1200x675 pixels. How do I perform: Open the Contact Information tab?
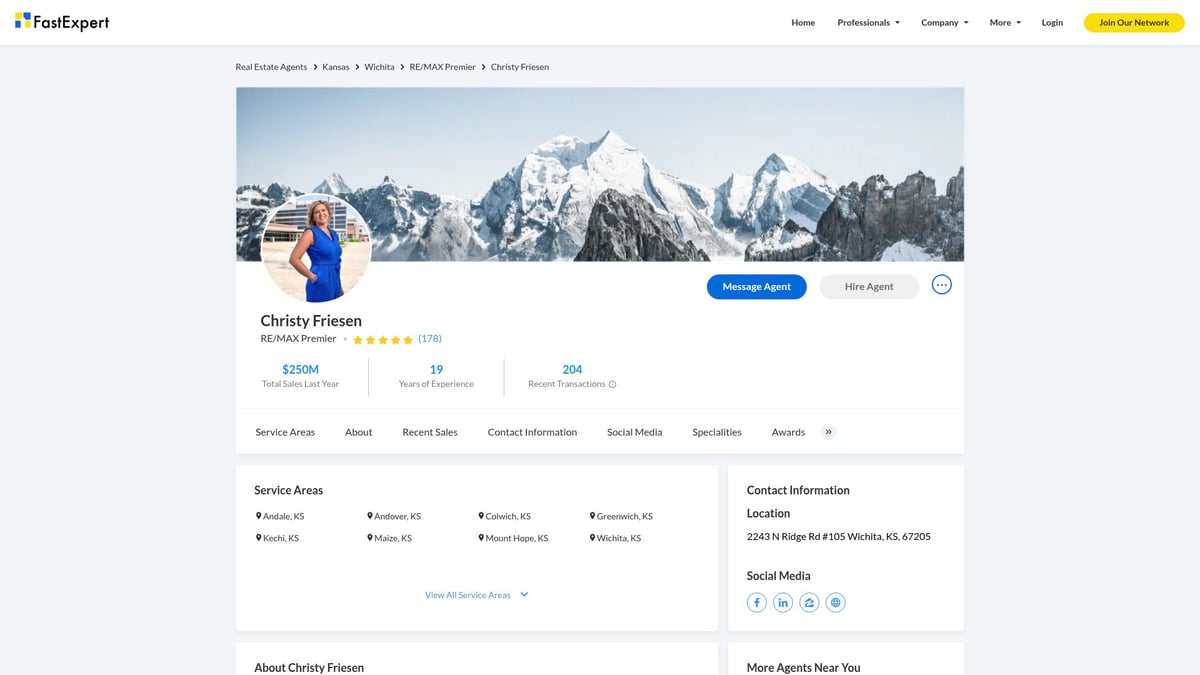tap(532, 431)
